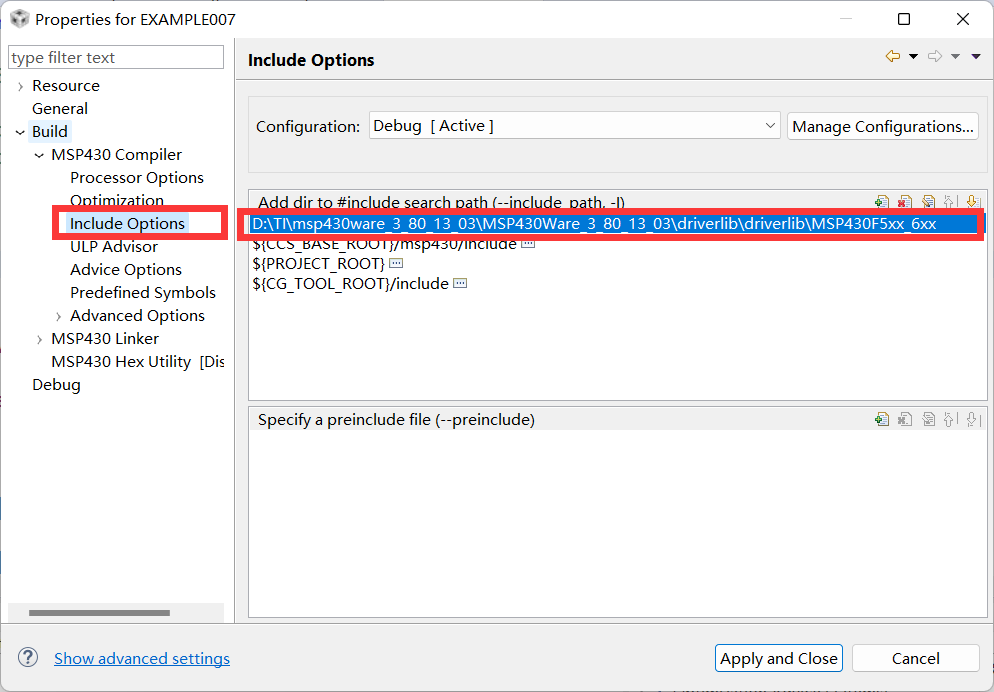Click the type filter text field
Viewport: 994px width, 692px height.
116,58
